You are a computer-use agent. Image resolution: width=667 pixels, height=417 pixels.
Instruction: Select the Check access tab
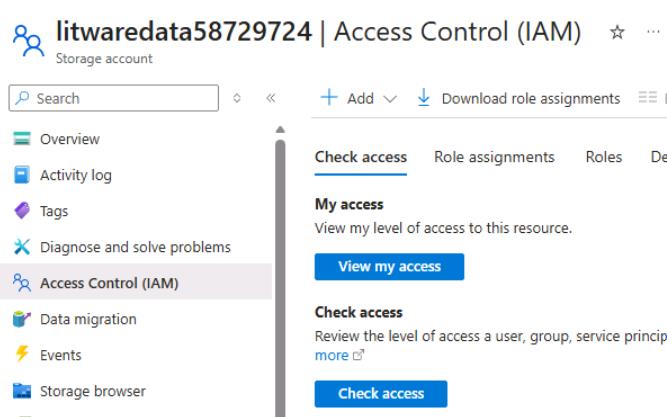click(361, 157)
